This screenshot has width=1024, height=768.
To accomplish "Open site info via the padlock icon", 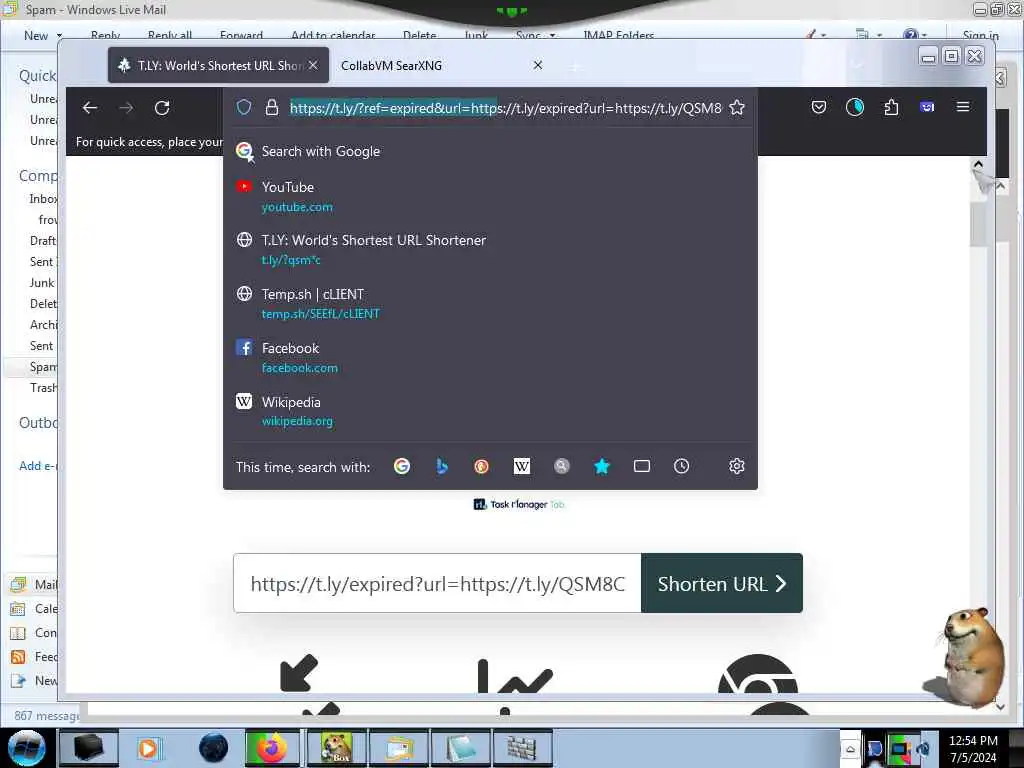I will [x=272, y=108].
